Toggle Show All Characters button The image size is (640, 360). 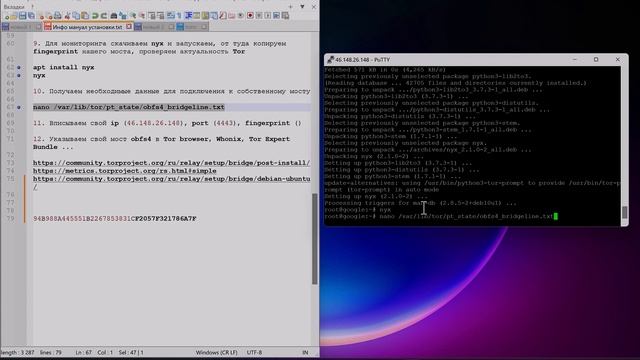click(179, 16)
